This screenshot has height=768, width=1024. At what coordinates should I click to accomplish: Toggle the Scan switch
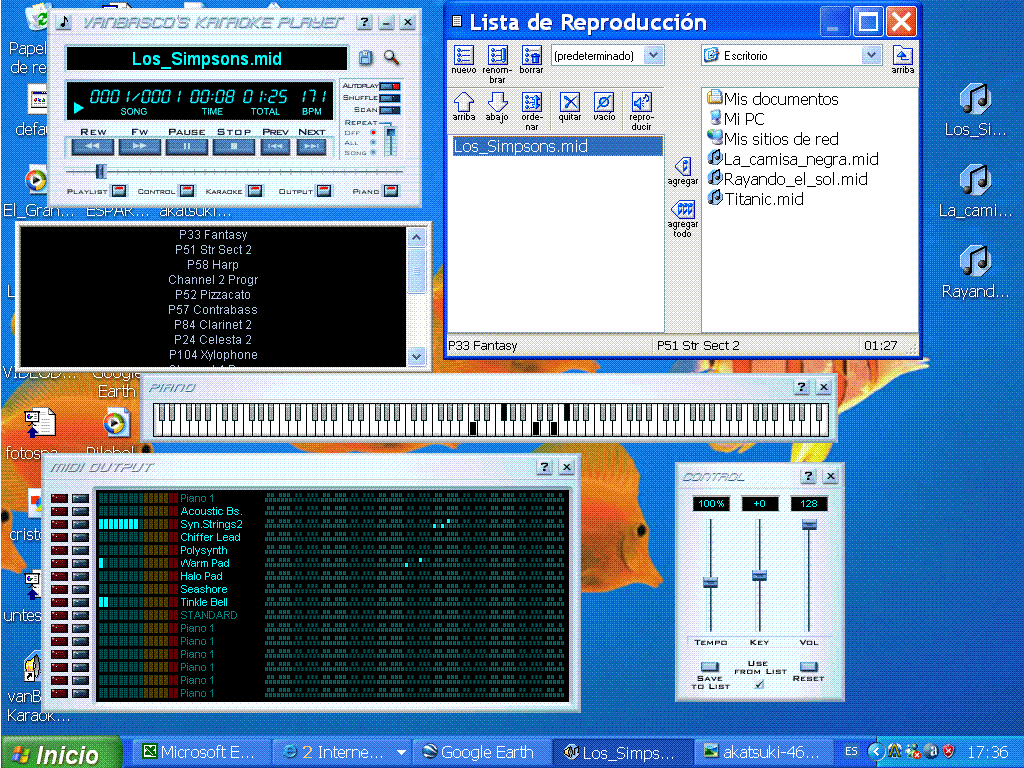(390, 110)
